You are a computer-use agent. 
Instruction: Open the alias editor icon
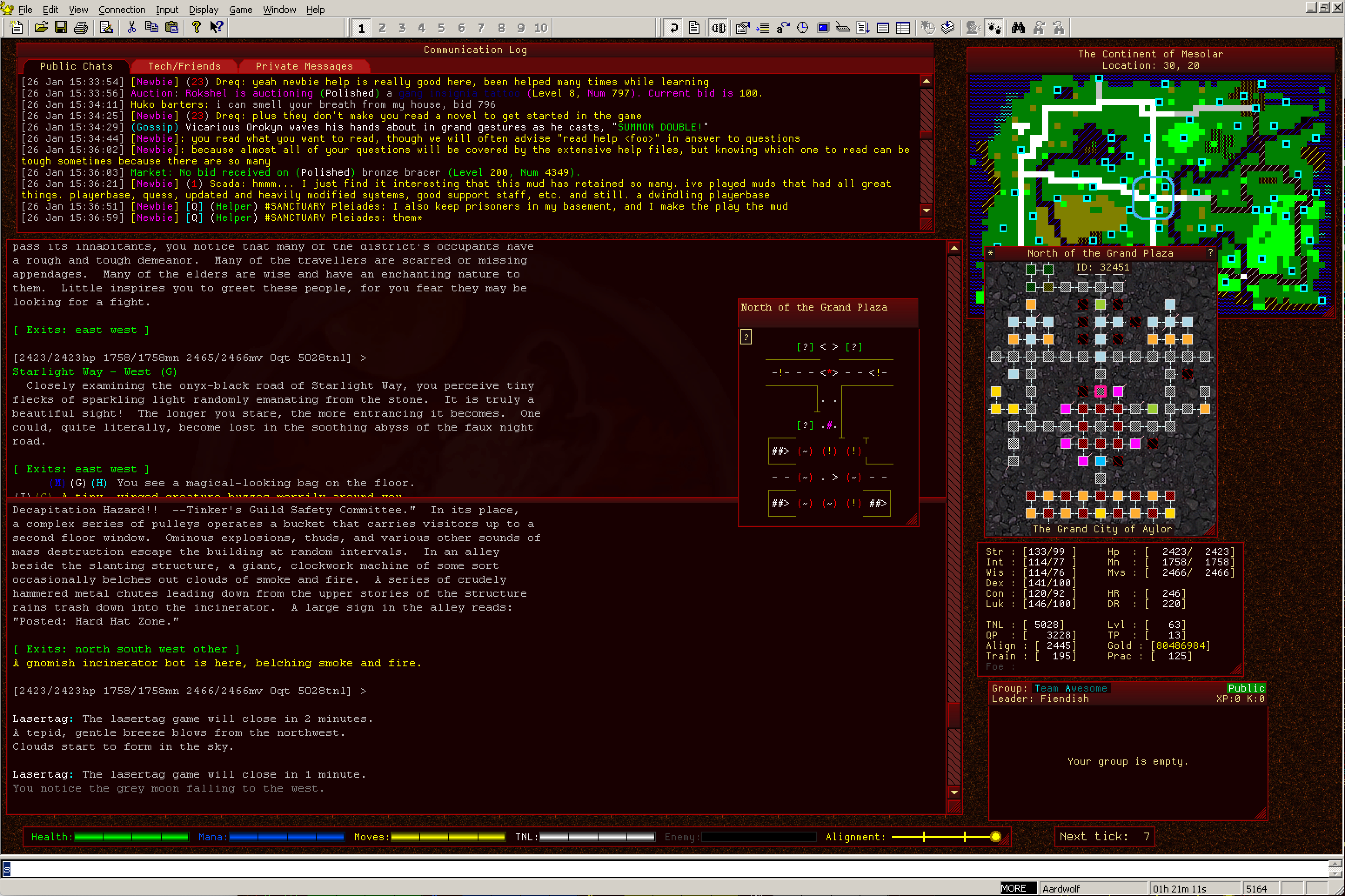(783, 27)
